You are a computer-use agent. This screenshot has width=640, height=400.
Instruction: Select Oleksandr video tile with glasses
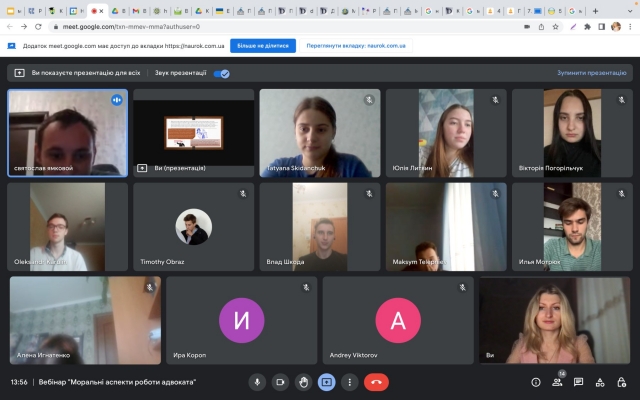point(67,227)
